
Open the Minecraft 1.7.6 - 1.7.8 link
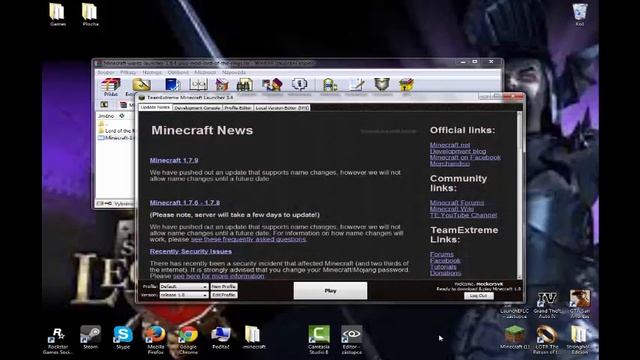(184, 202)
